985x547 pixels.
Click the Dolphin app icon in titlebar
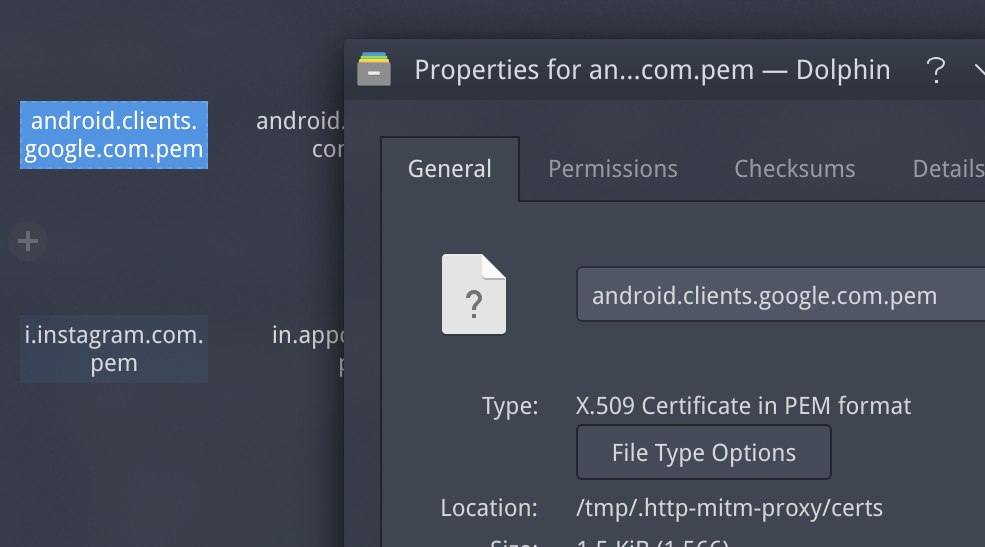374,69
